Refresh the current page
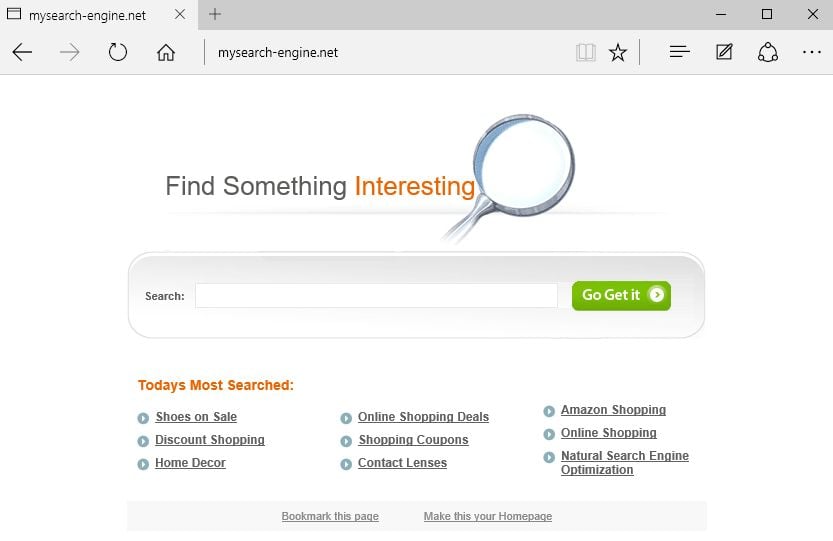833x541 pixels. 118,53
